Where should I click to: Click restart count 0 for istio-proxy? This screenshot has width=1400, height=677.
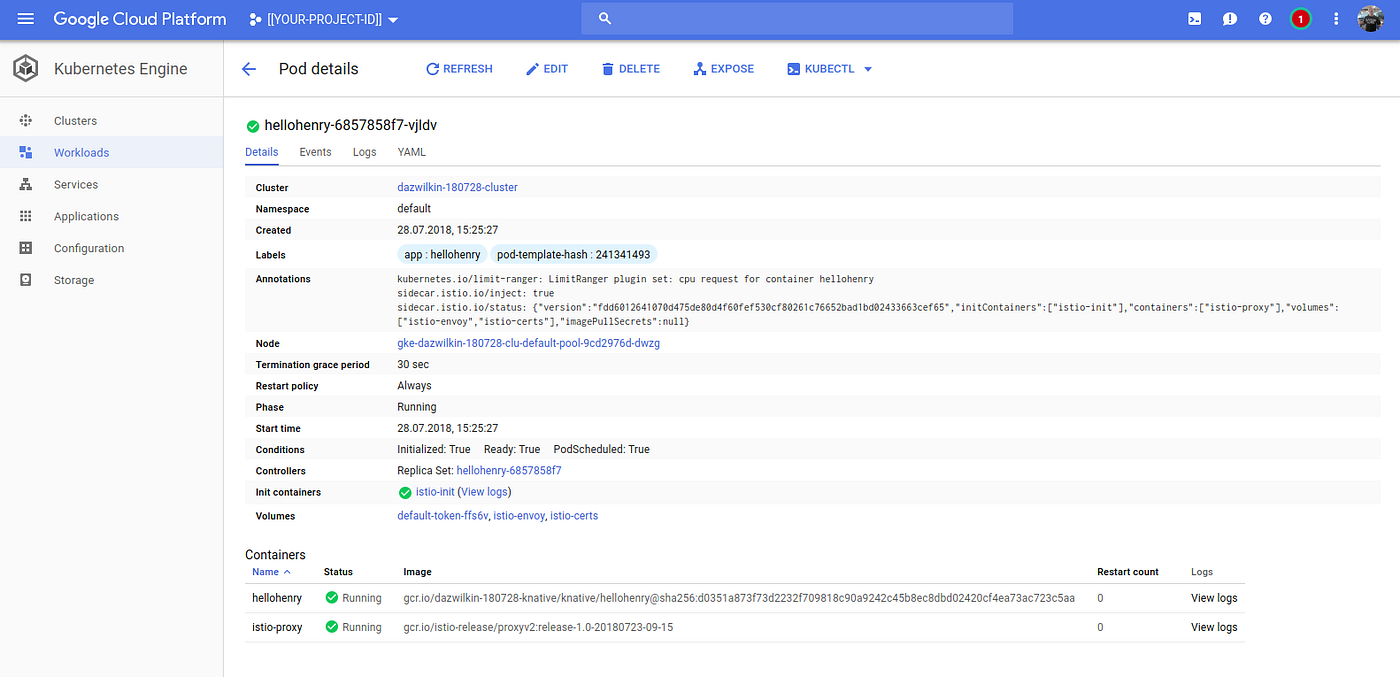(x=1100, y=628)
